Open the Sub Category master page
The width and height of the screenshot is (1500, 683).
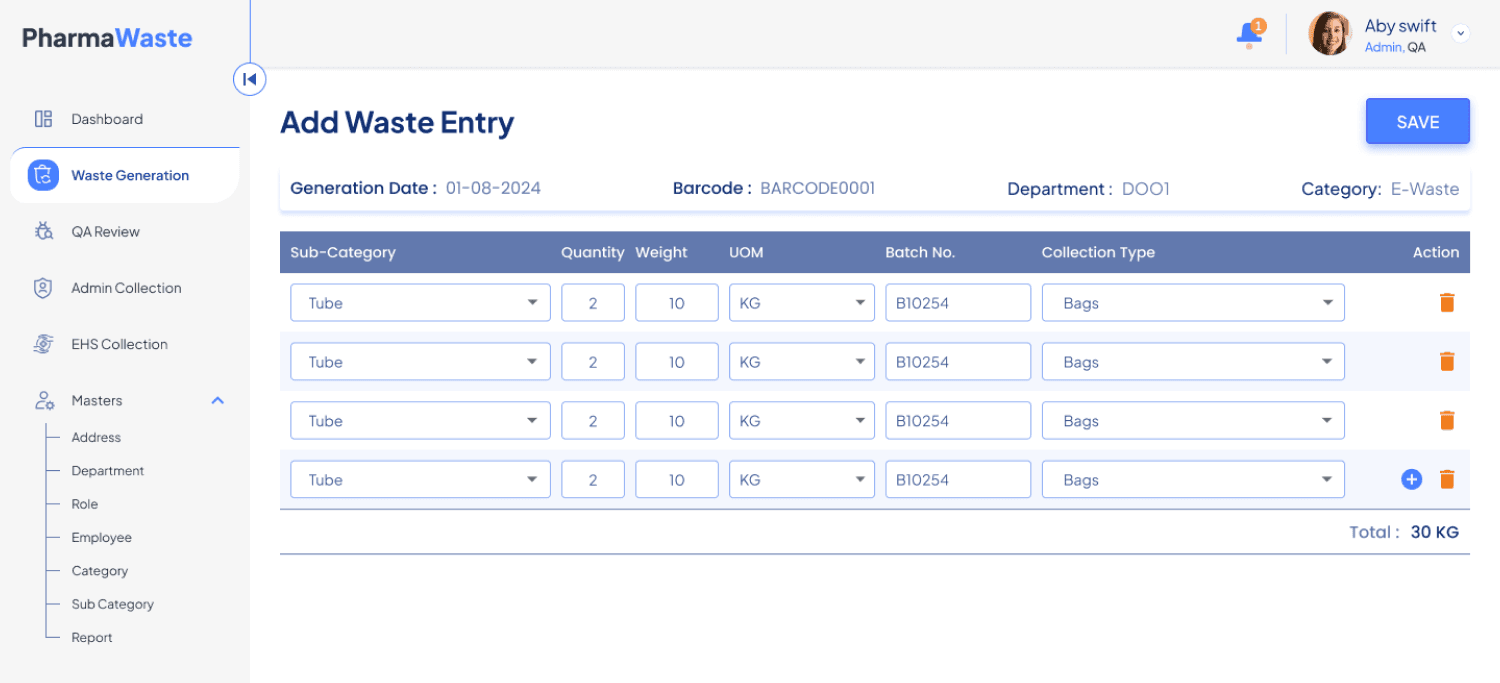tap(112, 604)
